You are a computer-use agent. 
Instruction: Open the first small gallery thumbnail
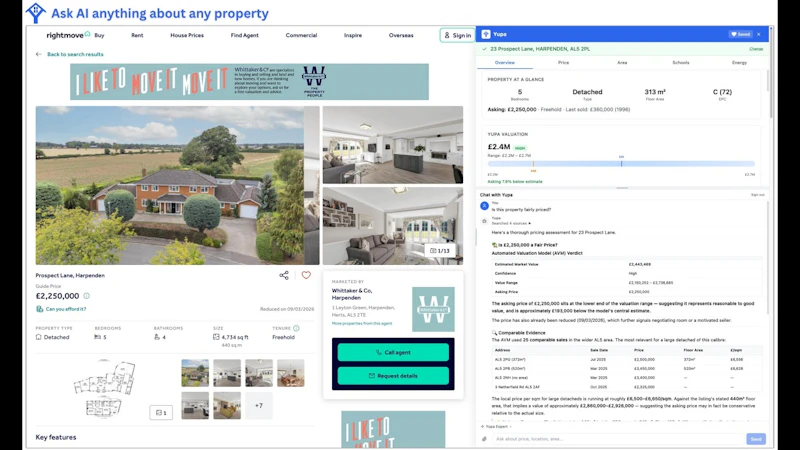coord(195,373)
